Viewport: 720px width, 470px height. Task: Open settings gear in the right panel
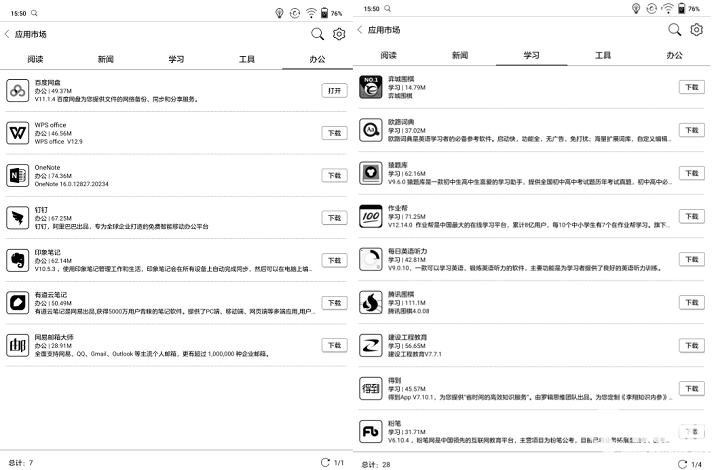[697, 30]
